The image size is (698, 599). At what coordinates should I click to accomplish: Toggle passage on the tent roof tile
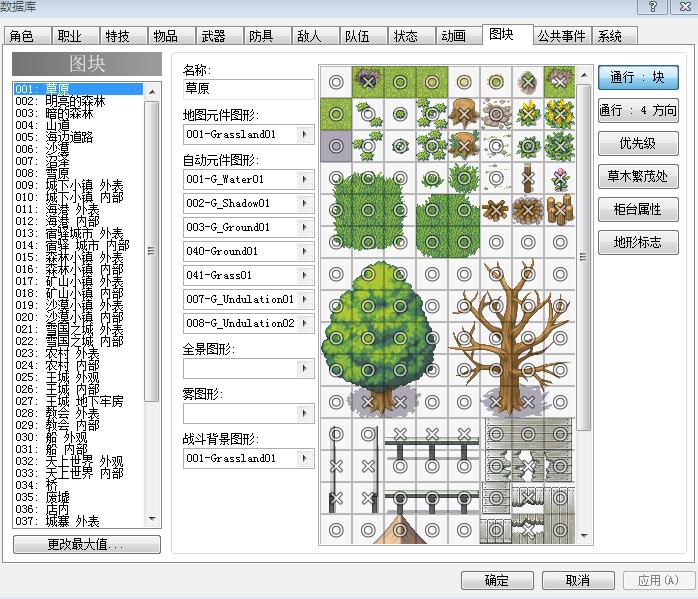coord(400,530)
